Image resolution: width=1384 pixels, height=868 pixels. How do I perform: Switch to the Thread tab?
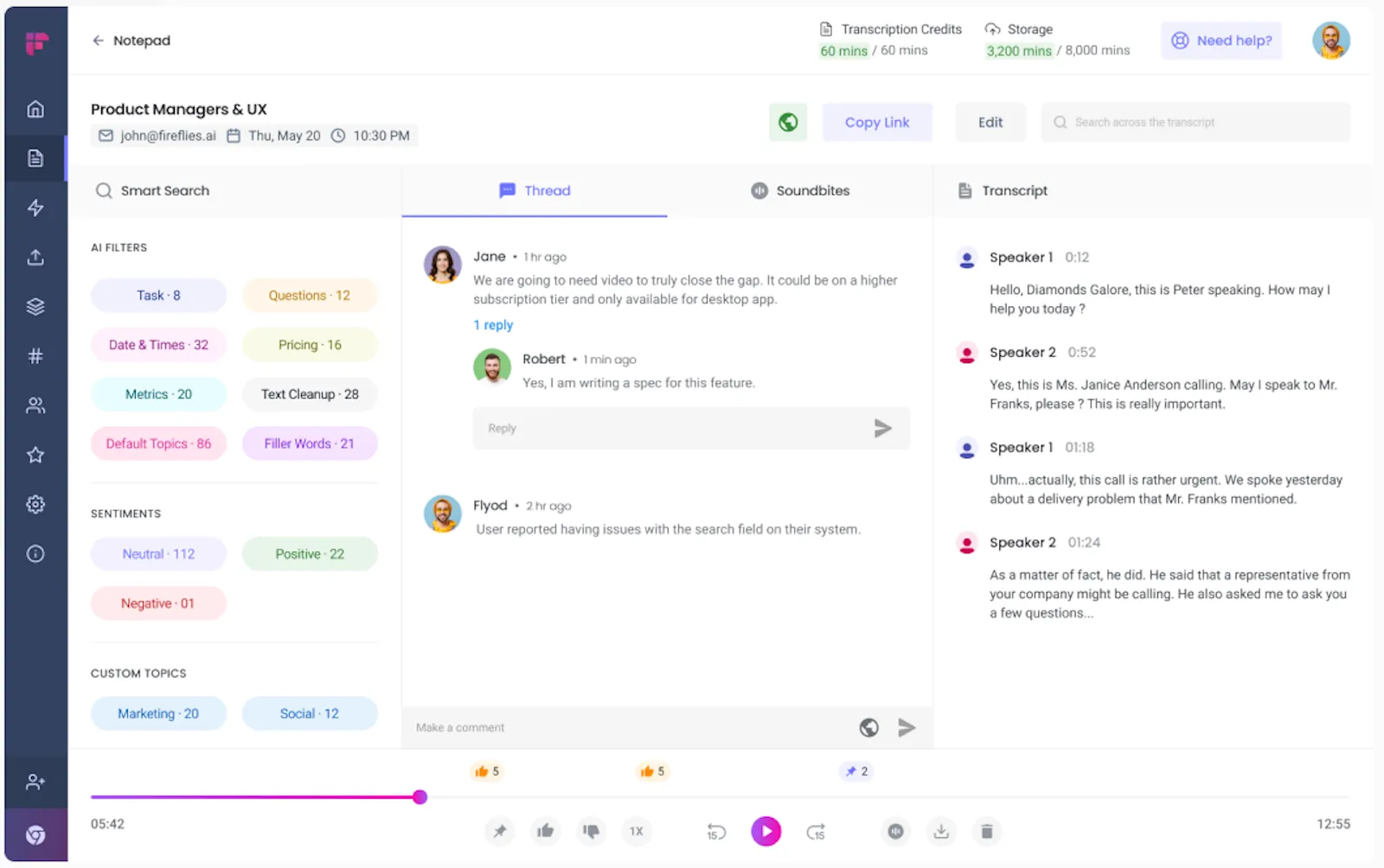pyautogui.click(x=535, y=191)
